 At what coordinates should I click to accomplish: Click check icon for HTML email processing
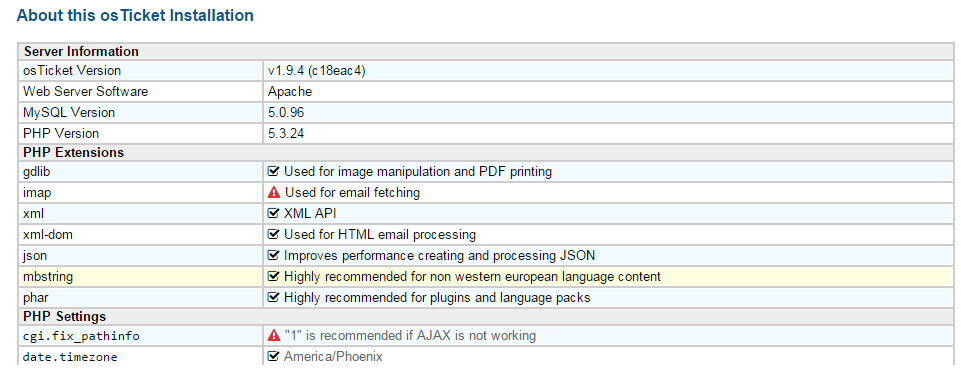click(x=274, y=234)
